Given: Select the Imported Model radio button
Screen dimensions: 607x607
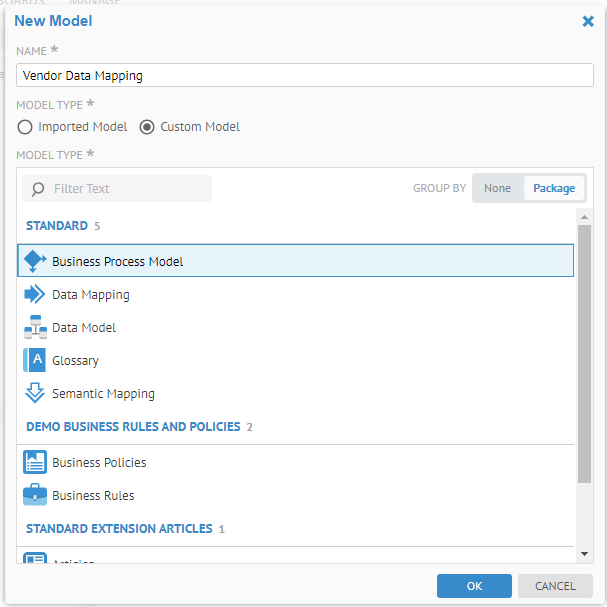Looking at the screenshot, I should tap(25, 127).
